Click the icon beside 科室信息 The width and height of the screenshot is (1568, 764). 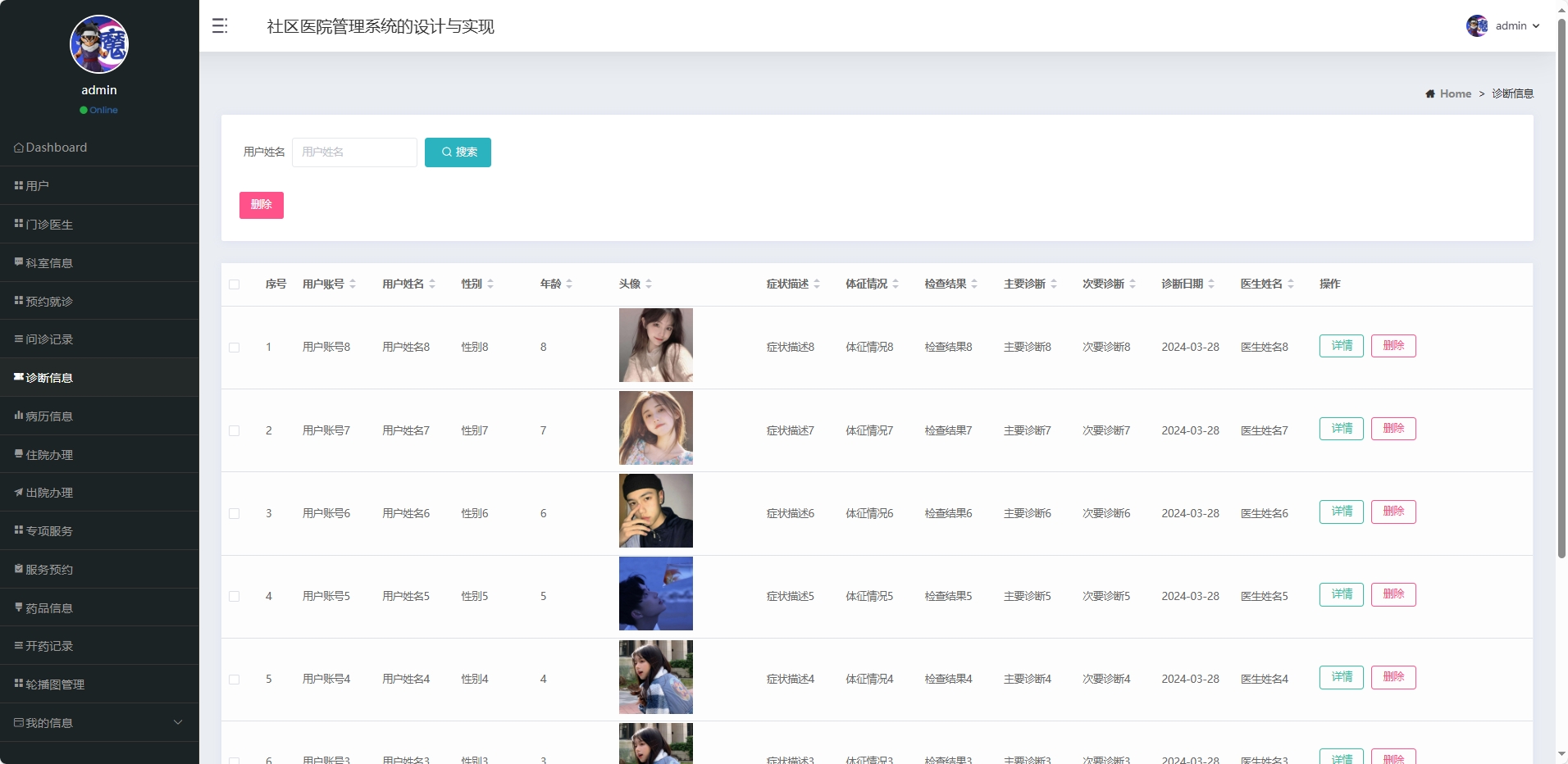19,261
